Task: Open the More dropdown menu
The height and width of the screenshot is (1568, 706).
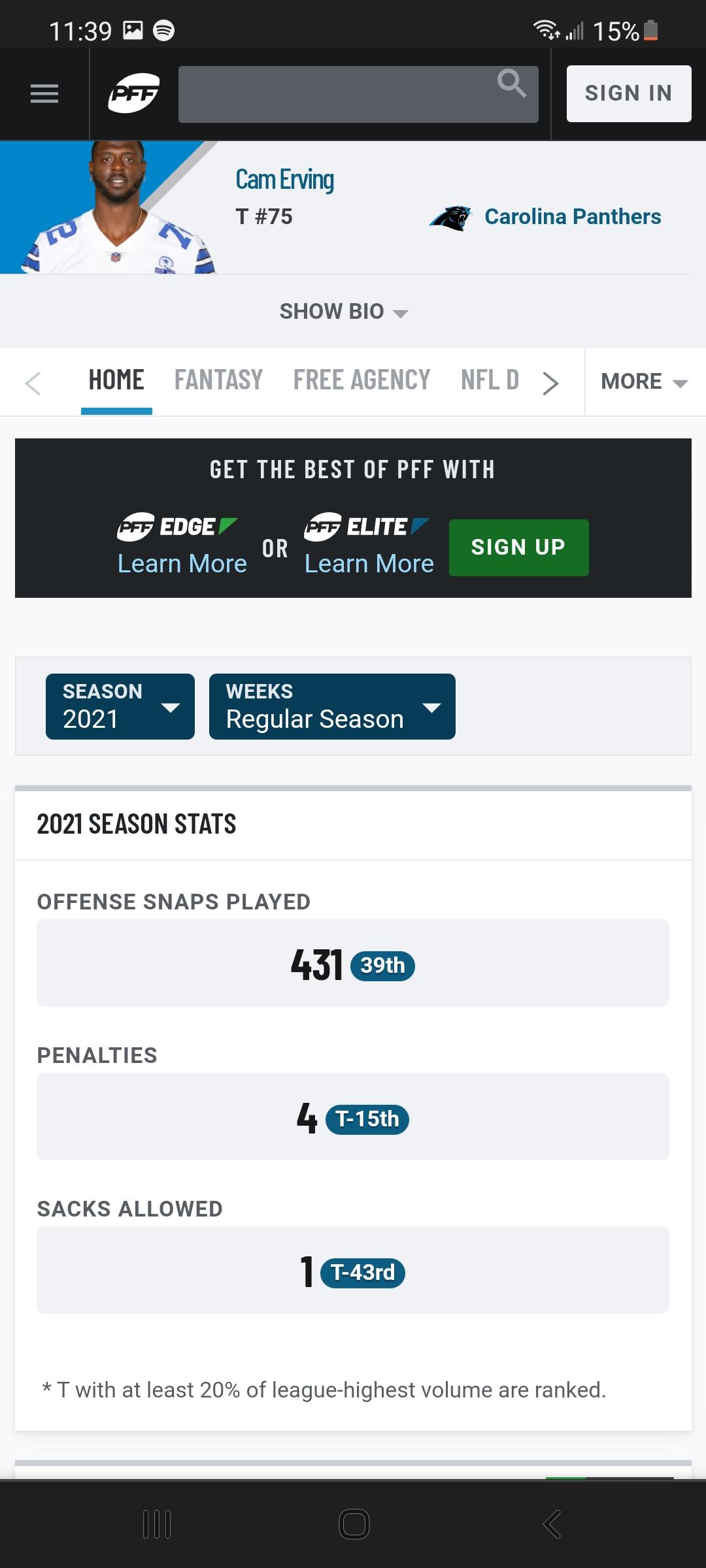Action: pyautogui.click(x=645, y=382)
